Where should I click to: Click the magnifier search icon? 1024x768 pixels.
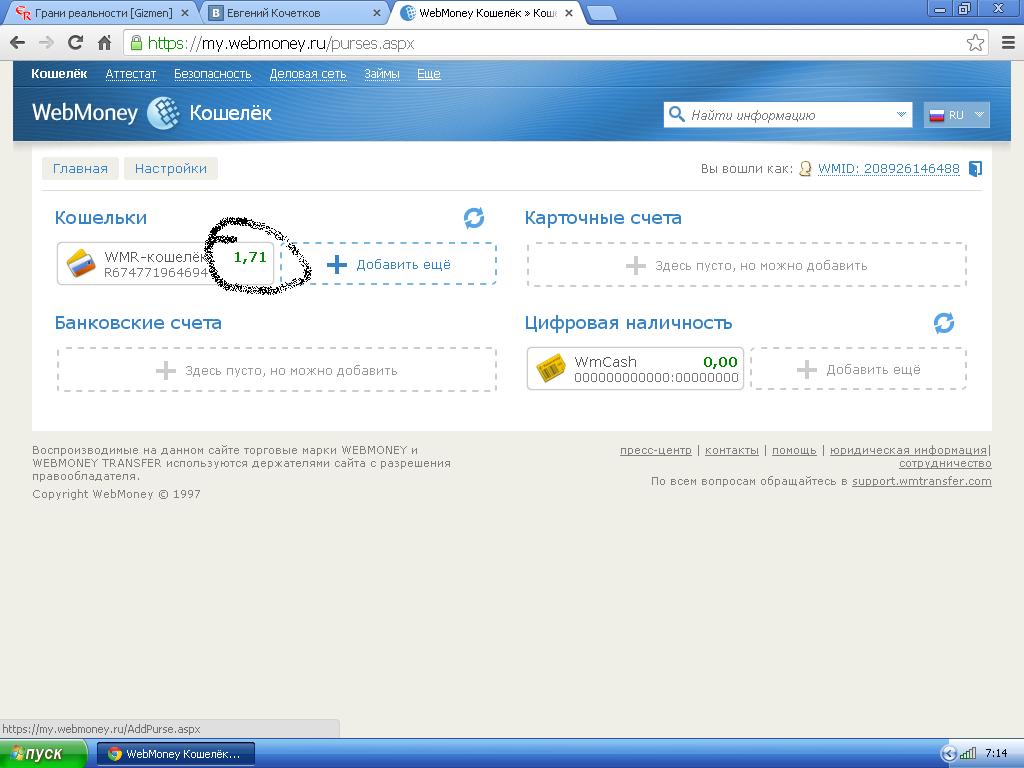tap(677, 114)
